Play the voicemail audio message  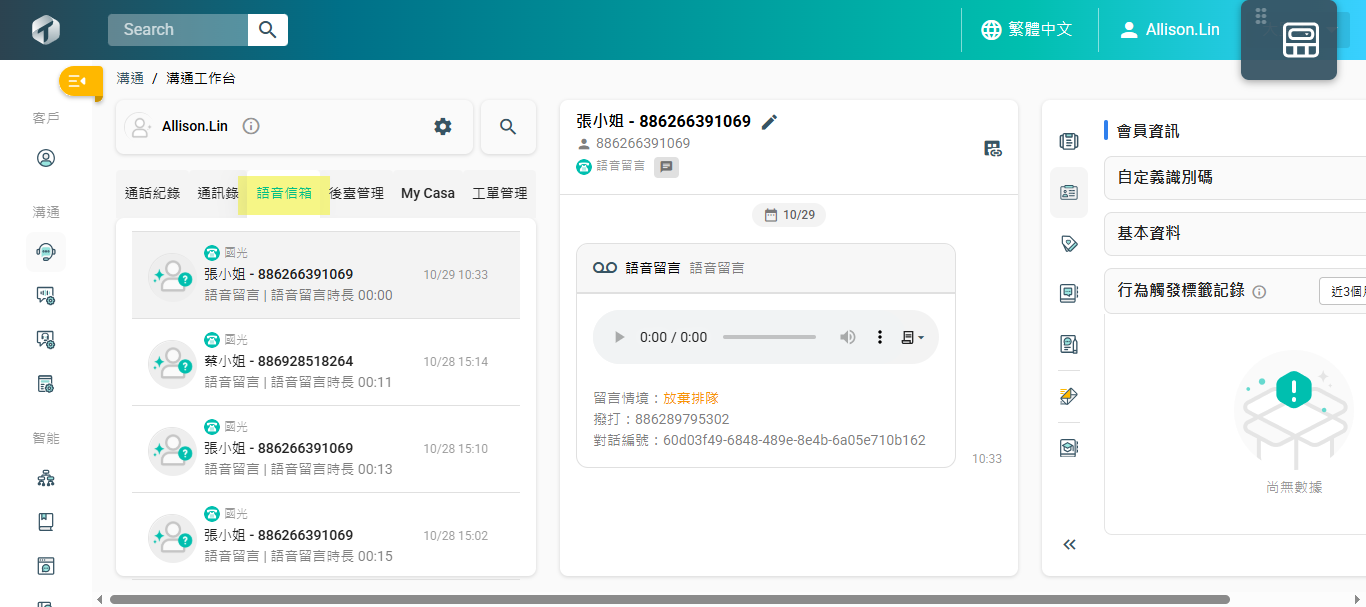click(x=619, y=337)
